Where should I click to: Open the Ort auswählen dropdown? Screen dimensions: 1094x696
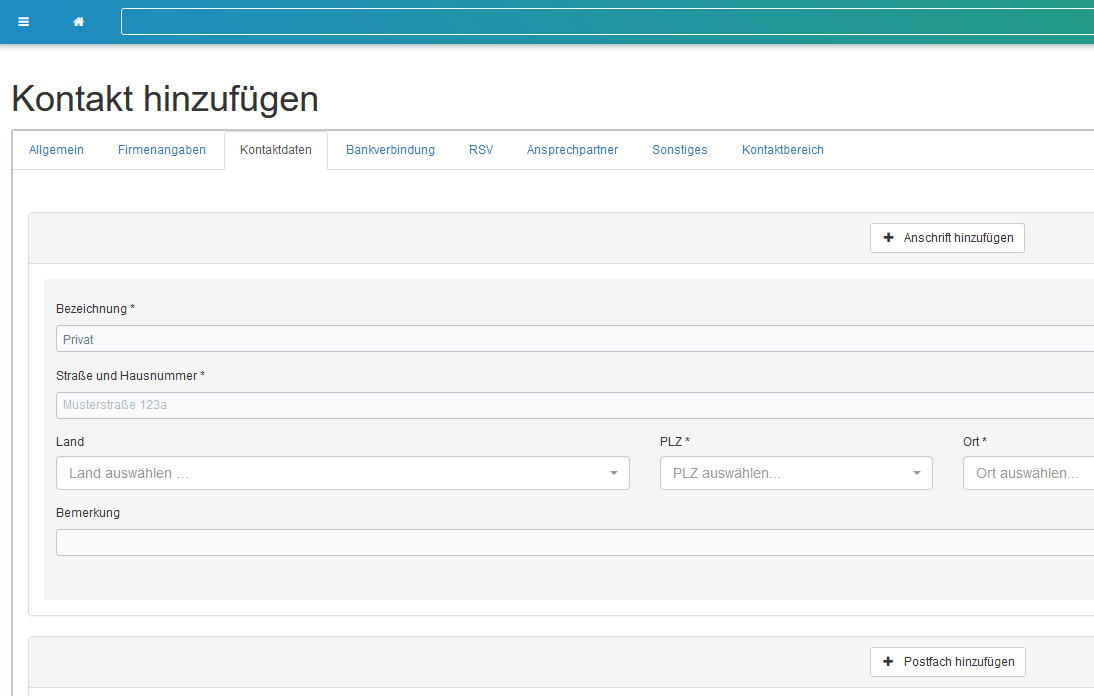pyautogui.click(x=1028, y=473)
